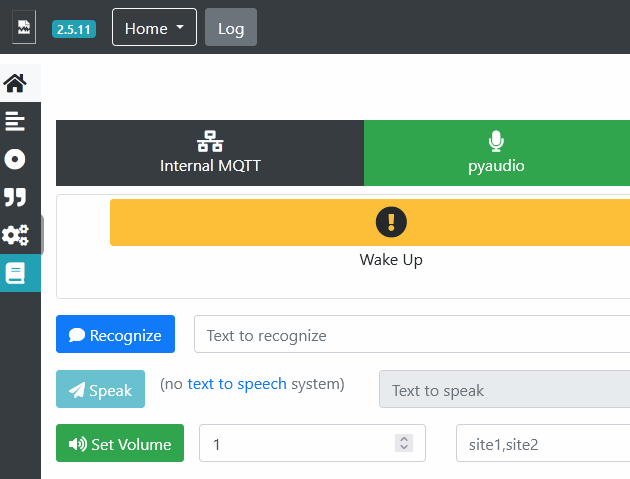This screenshot has height=479, width=630.
Task: Click the Rhasspy logo image
Action: (x=24, y=27)
